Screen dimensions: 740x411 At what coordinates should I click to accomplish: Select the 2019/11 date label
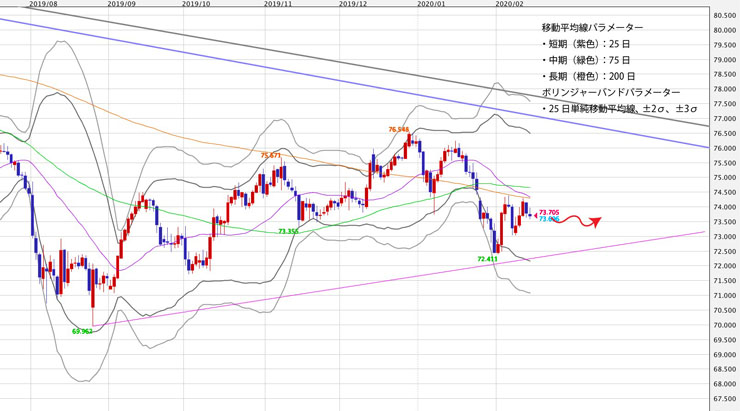click(278, 3)
